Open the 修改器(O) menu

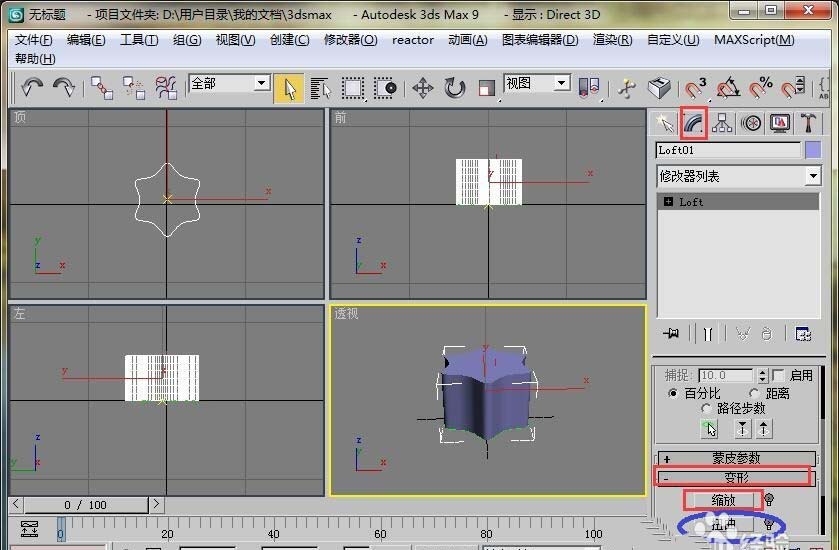pos(350,40)
